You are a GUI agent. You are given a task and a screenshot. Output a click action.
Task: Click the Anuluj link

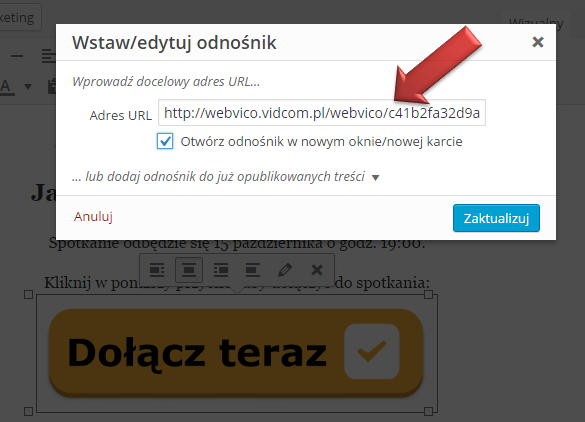[x=93, y=216]
